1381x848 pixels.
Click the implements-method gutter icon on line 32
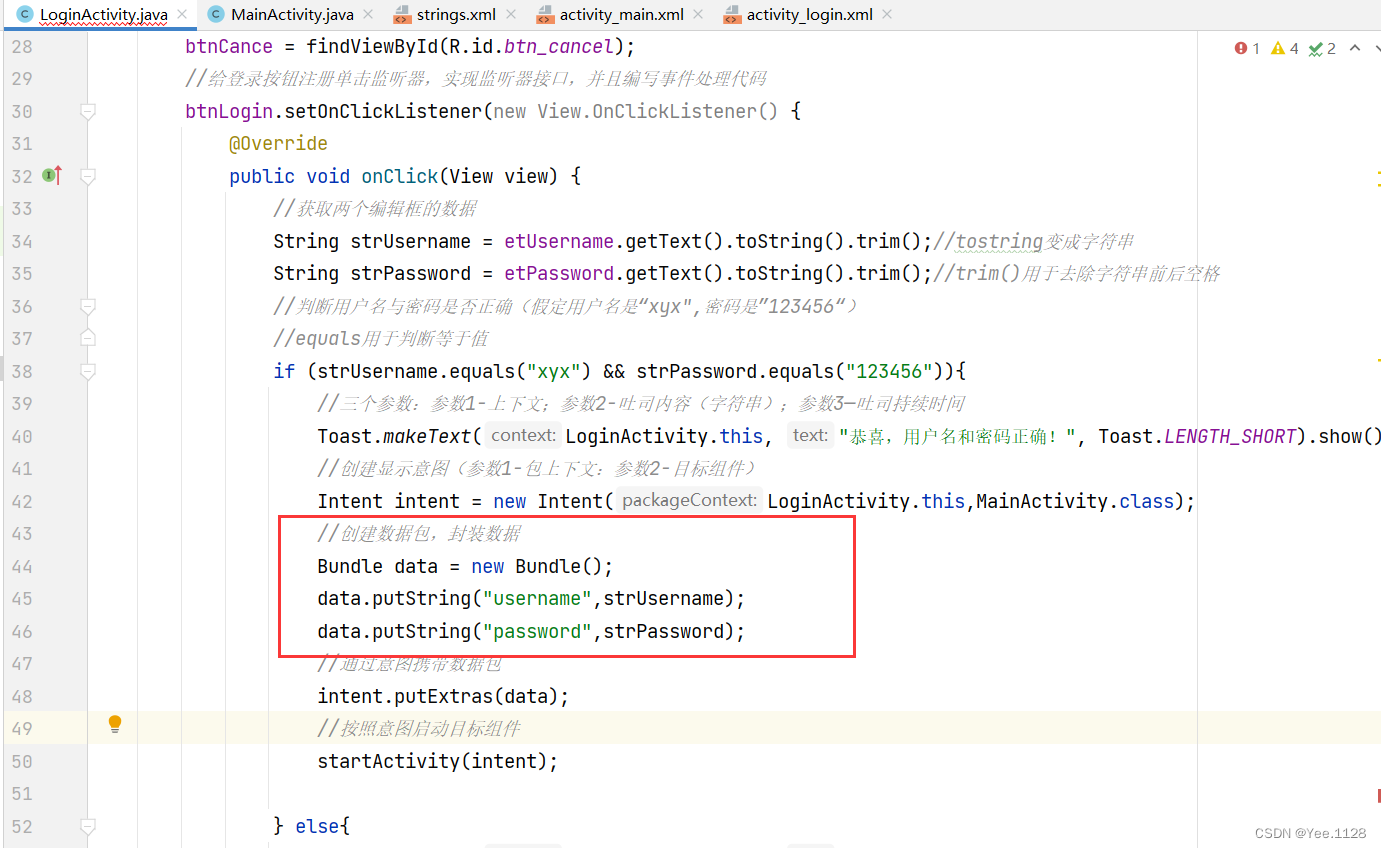(52, 176)
